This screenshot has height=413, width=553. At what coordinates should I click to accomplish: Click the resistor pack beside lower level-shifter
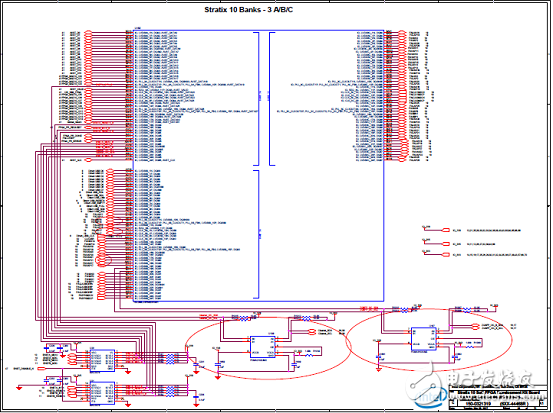170,390
